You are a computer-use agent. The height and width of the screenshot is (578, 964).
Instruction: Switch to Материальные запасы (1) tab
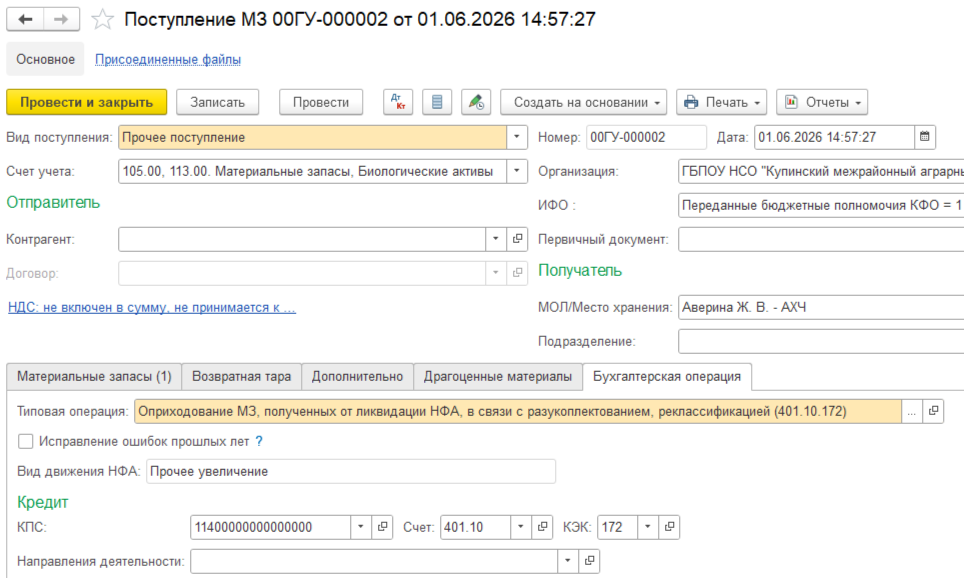pos(94,376)
